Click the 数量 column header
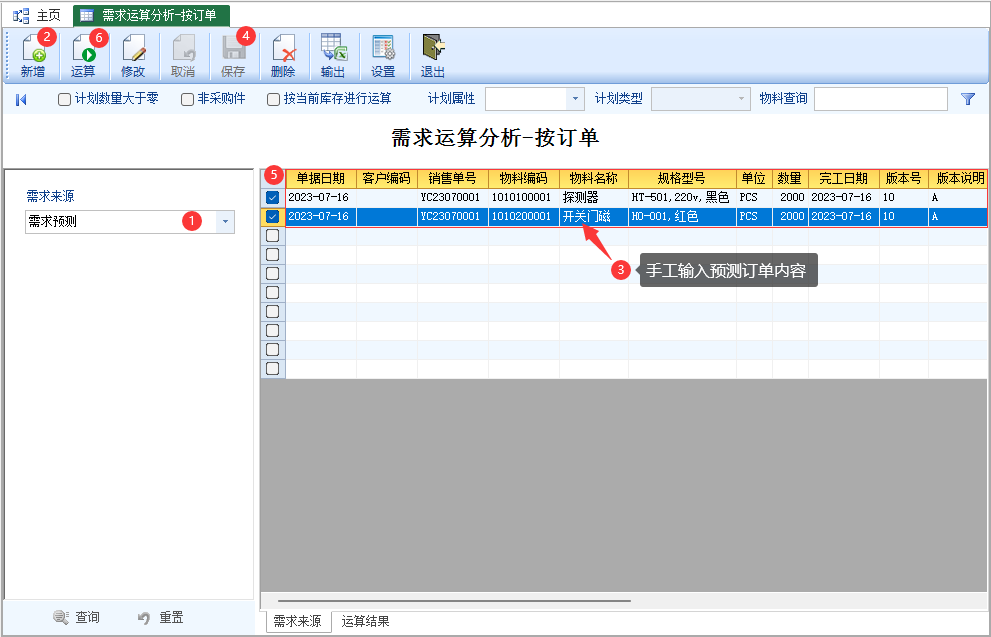This screenshot has height=637, width=991. 790,179
